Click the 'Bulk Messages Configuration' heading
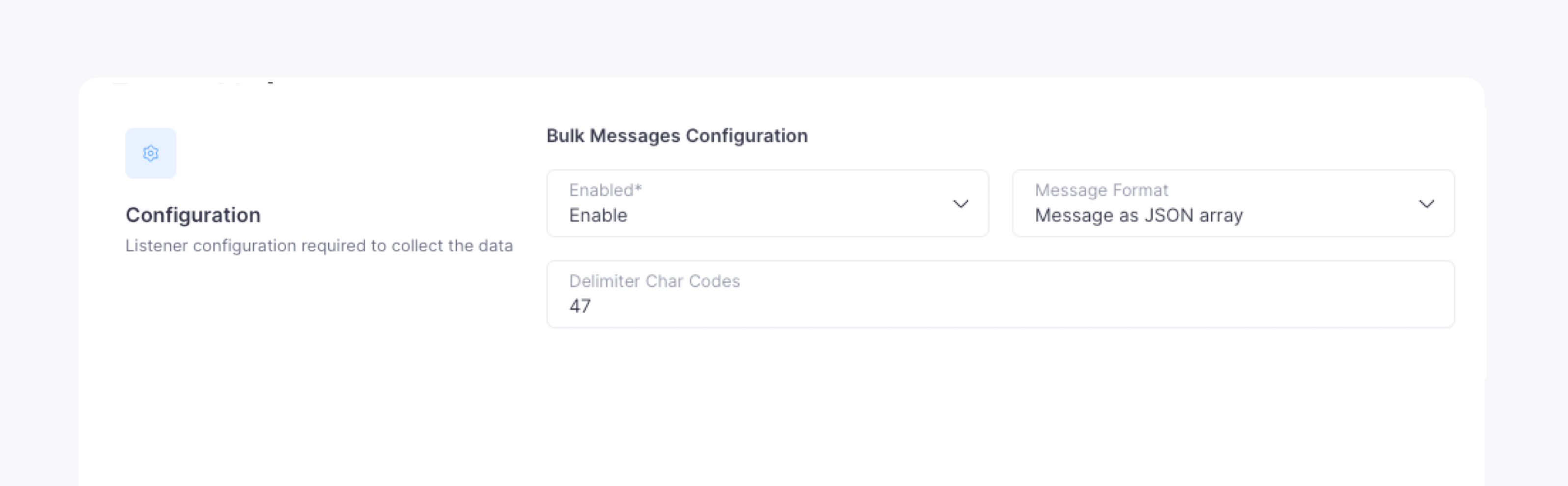Image resolution: width=1568 pixels, height=486 pixels. [x=677, y=136]
